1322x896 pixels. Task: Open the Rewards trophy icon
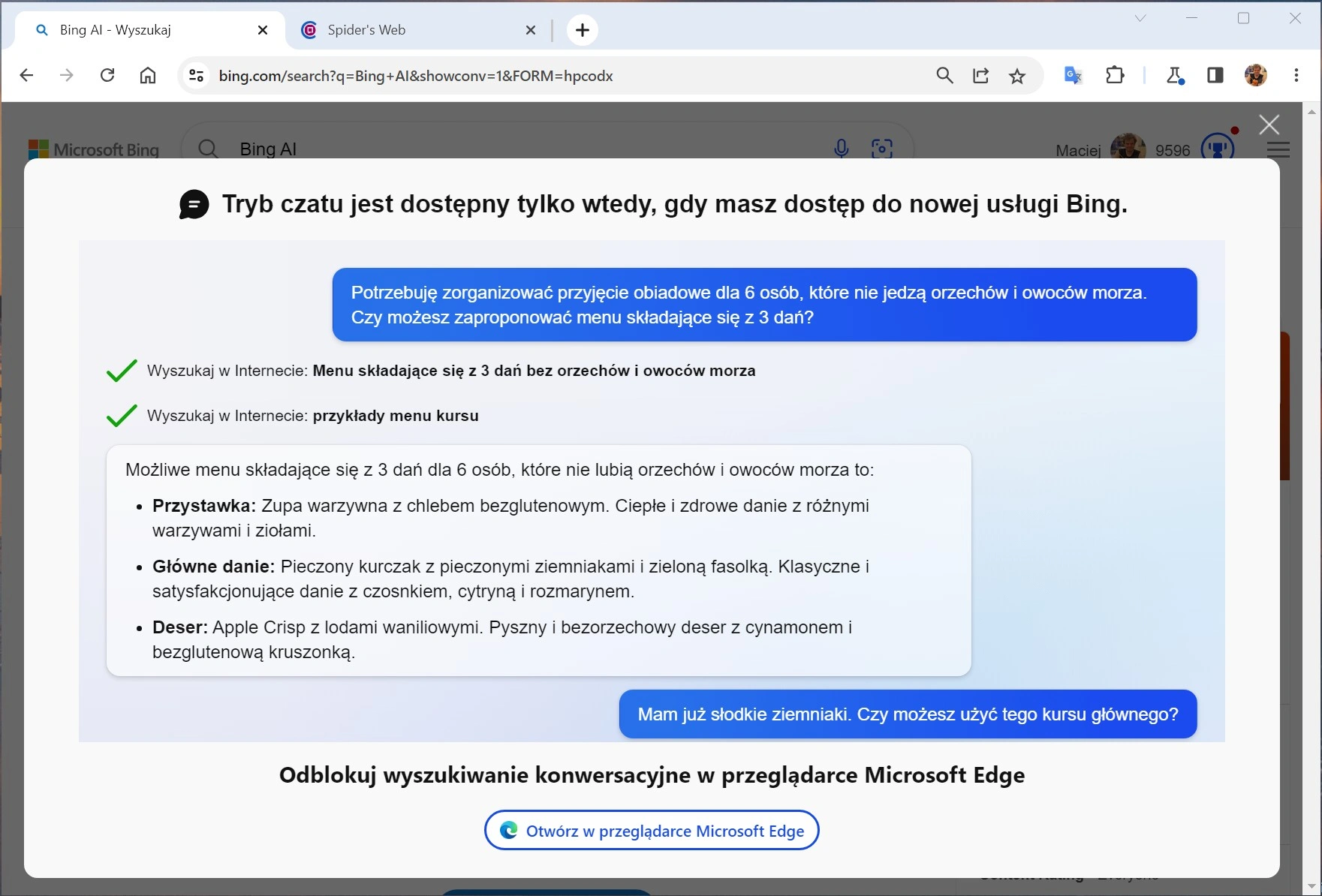[x=1218, y=146]
